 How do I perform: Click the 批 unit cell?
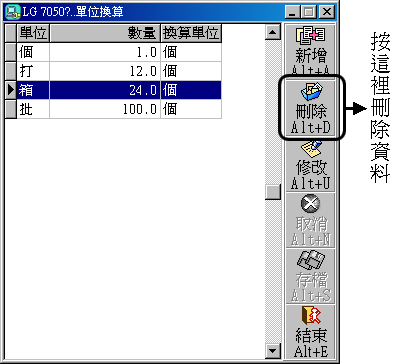coord(33,109)
